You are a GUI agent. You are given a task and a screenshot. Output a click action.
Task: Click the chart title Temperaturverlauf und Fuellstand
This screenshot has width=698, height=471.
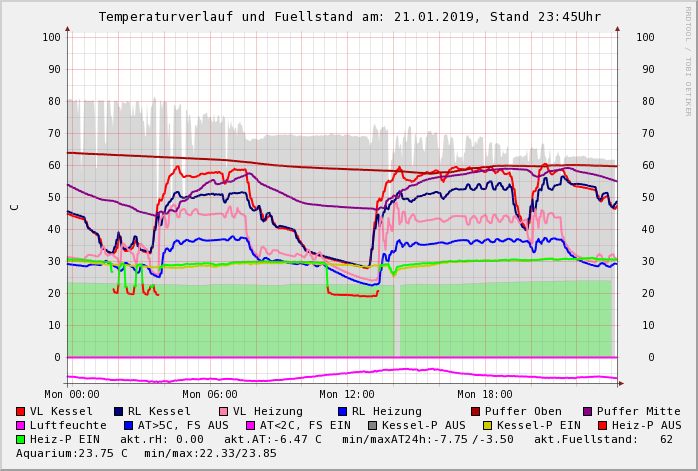coord(349,17)
